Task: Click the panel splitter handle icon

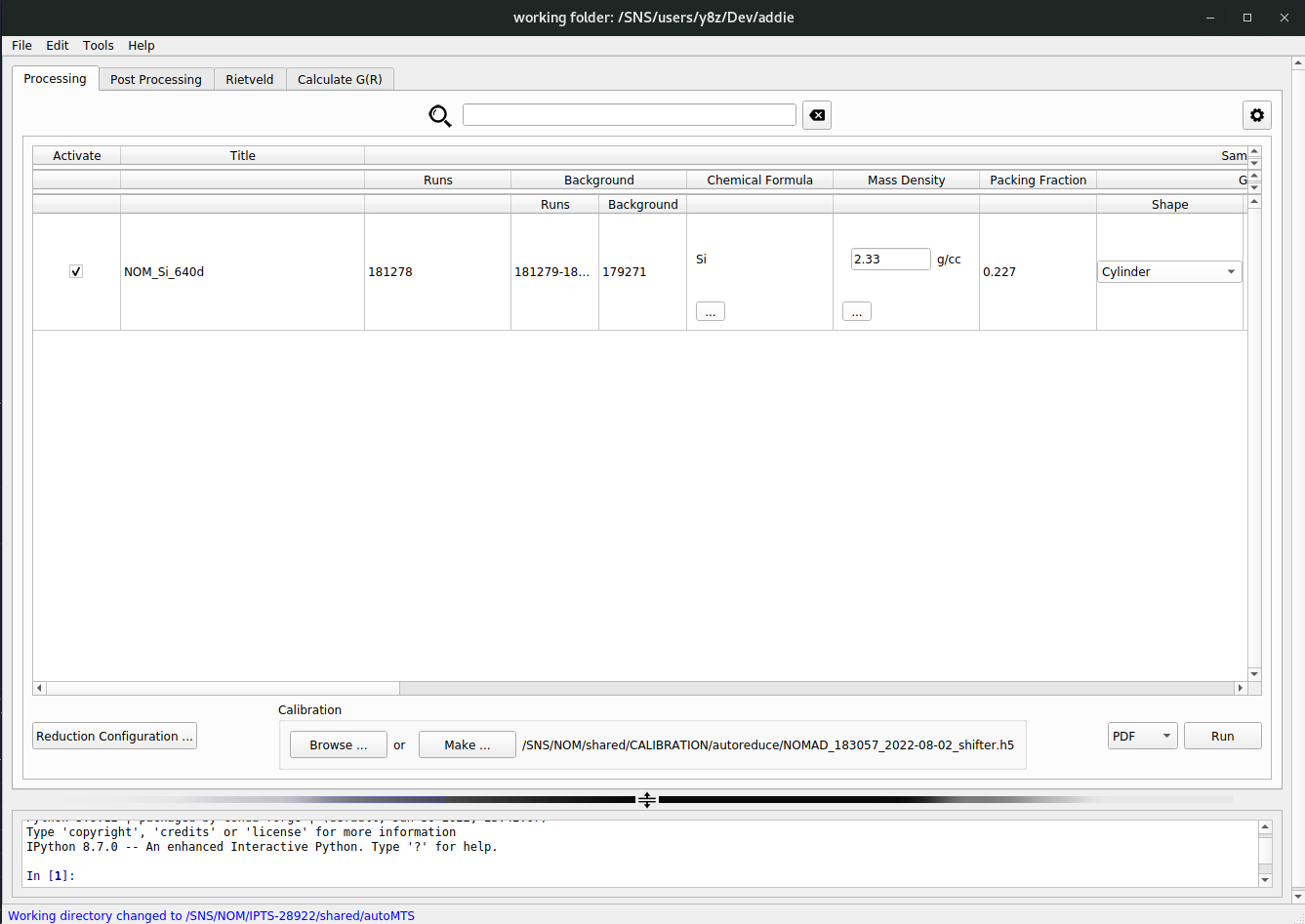Action: tap(646, 800)
